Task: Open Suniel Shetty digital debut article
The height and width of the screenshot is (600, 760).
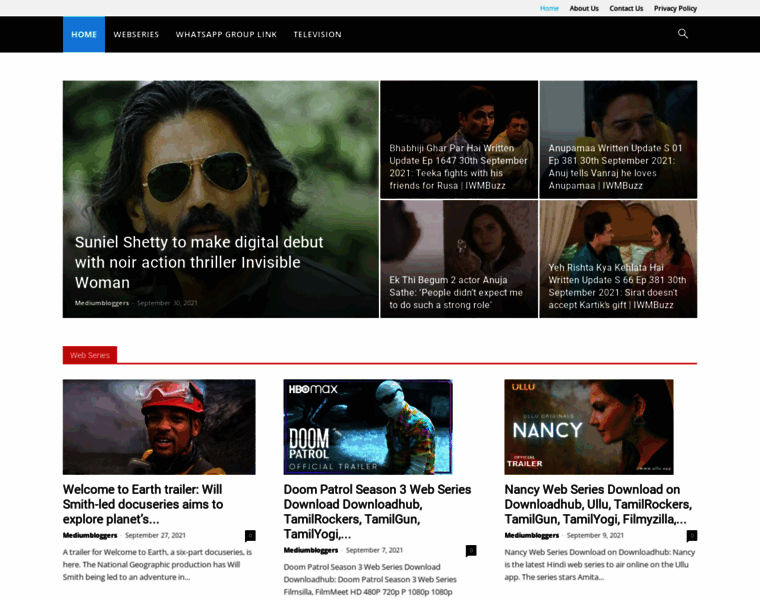Action: click(199, 262)
